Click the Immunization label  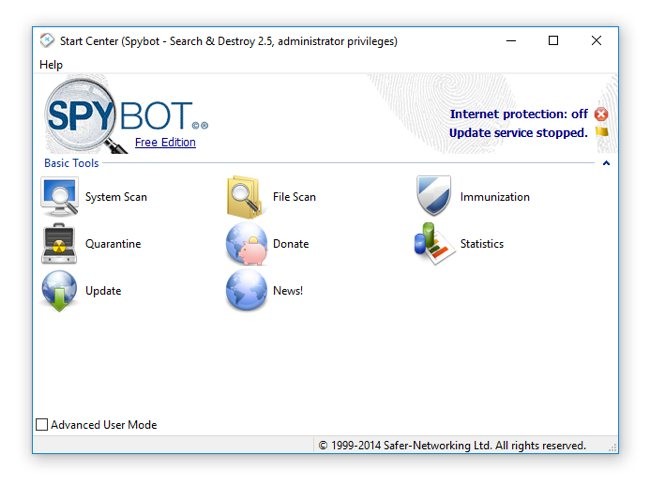[x=495, y=197]
